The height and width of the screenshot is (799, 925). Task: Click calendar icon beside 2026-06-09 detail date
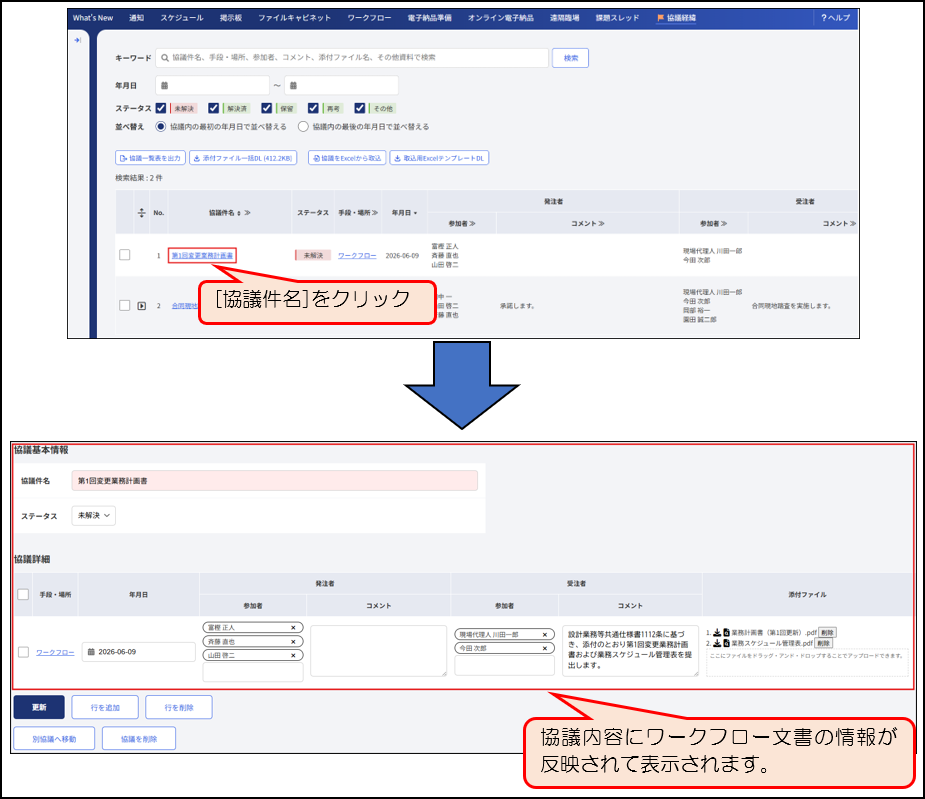tap(91, 651)
